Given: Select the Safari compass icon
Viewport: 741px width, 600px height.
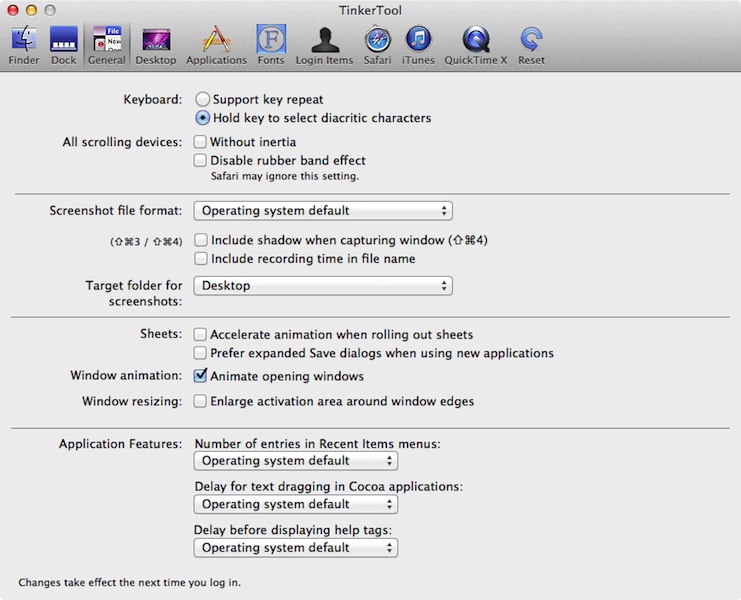Looking at the screenshot, I should (377, 40).
